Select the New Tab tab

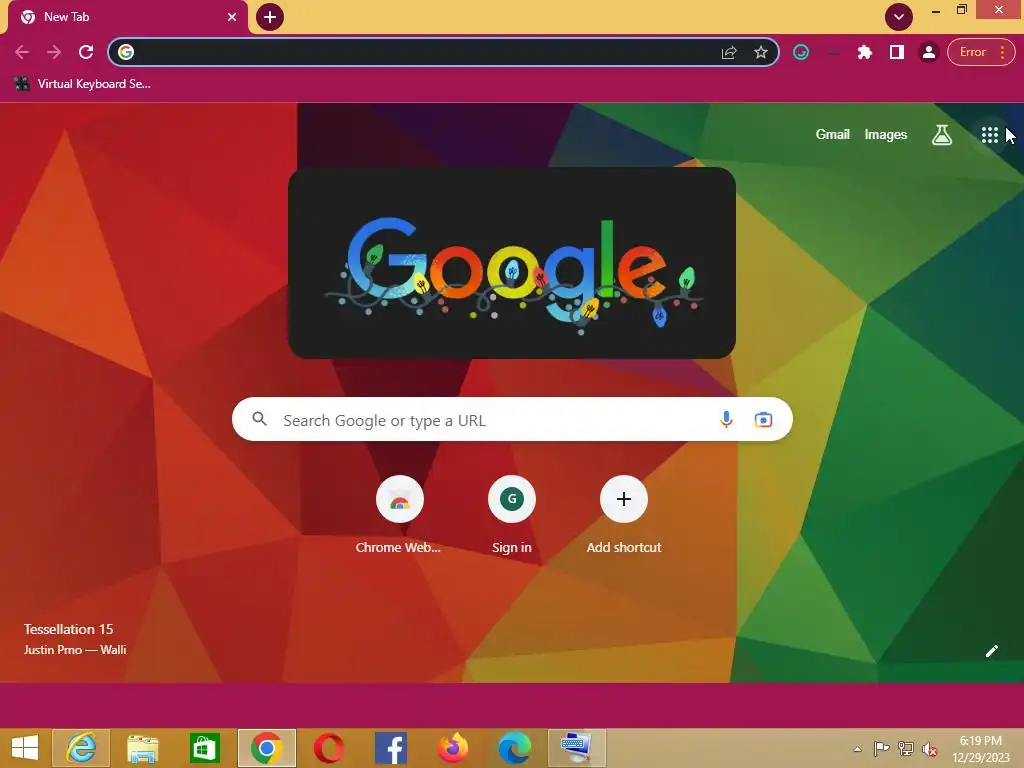pos(127,17)
